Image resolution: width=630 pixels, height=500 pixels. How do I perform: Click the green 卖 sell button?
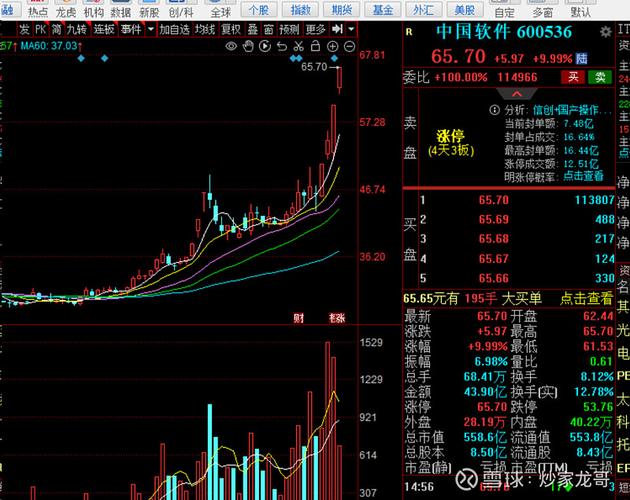600,77
